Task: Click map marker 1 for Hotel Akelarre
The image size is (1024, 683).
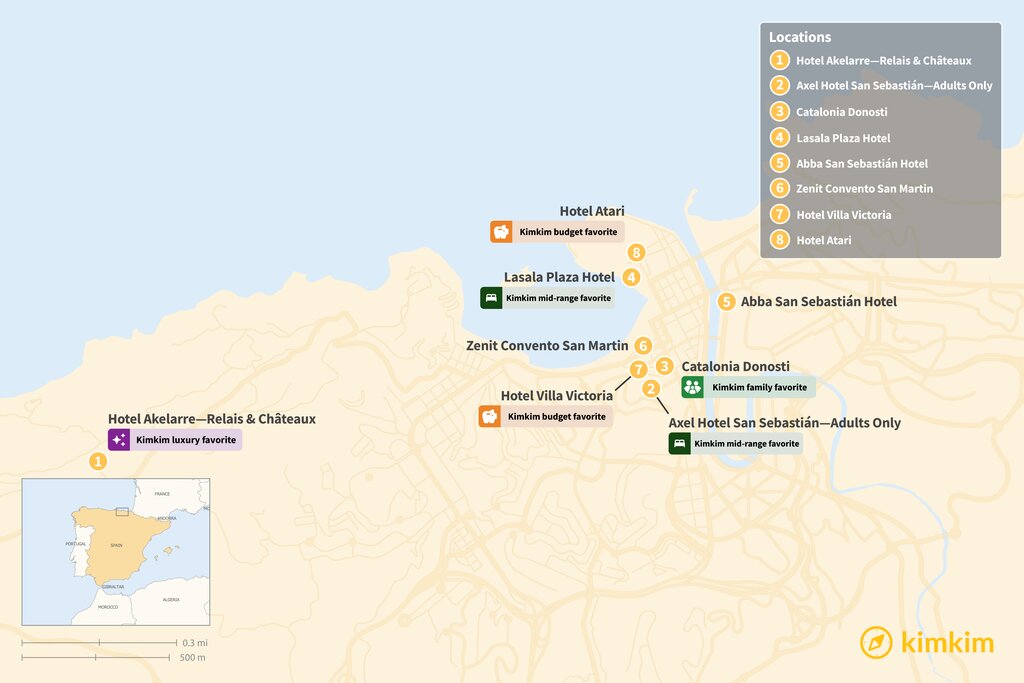Action: tap(97, 461)
